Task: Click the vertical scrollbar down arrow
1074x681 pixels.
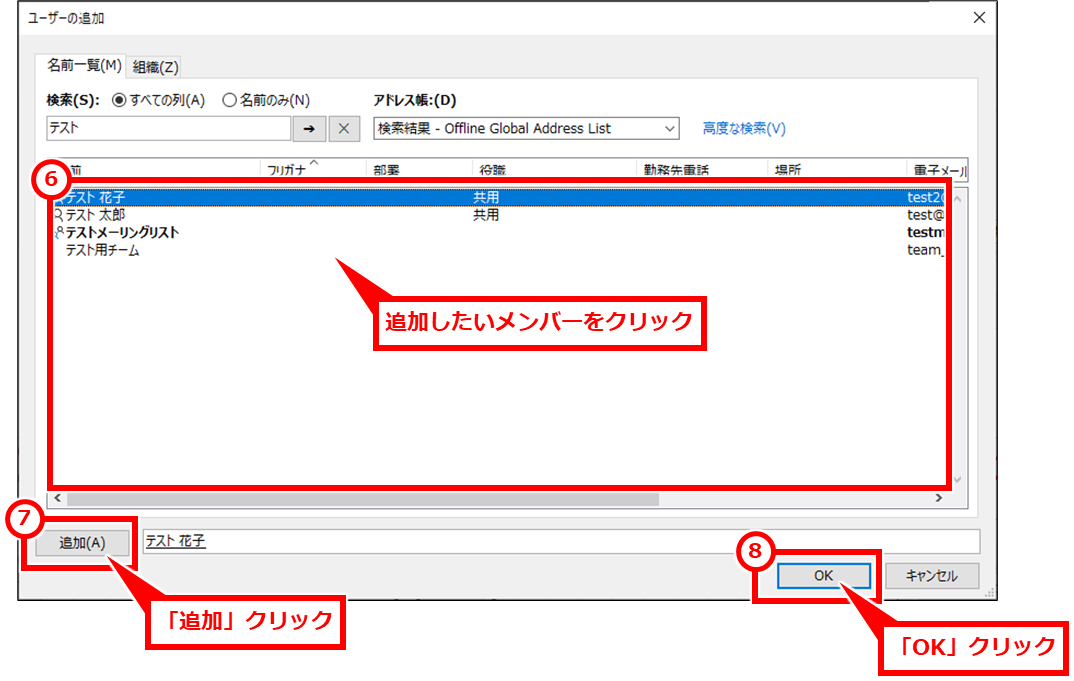Action: [x=958, y=480]
